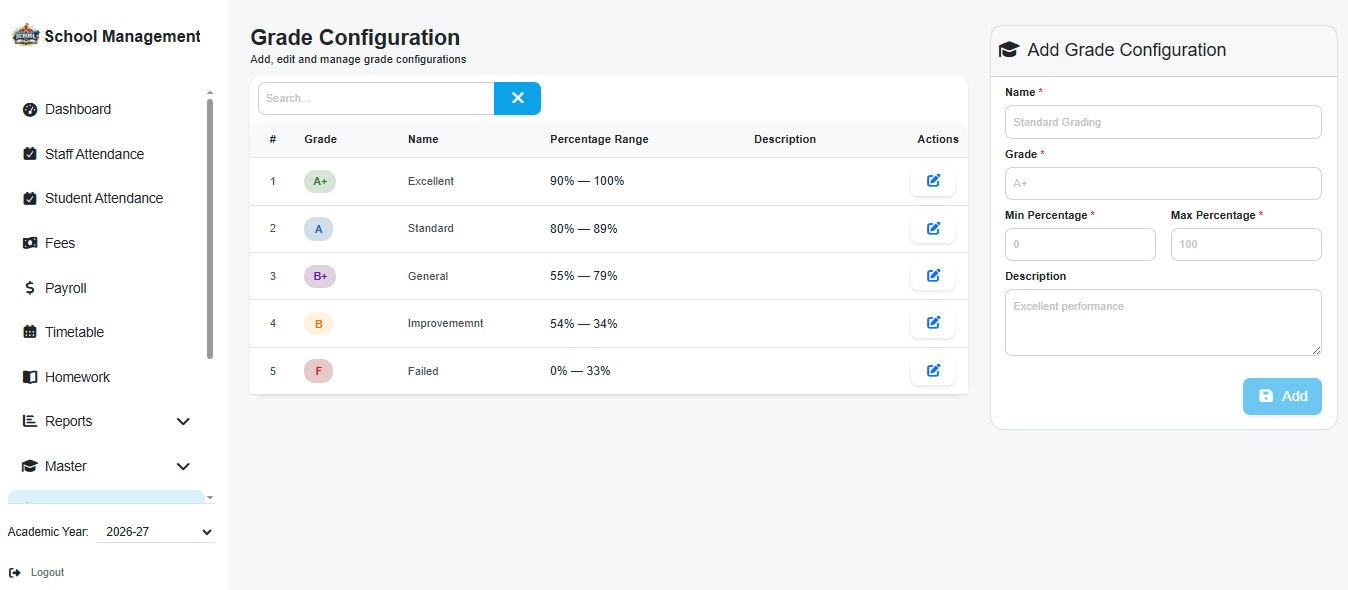This screenshot has height=590, width=1348.
Task: Focus the Grade input field
Action: tap(1163, 183)
